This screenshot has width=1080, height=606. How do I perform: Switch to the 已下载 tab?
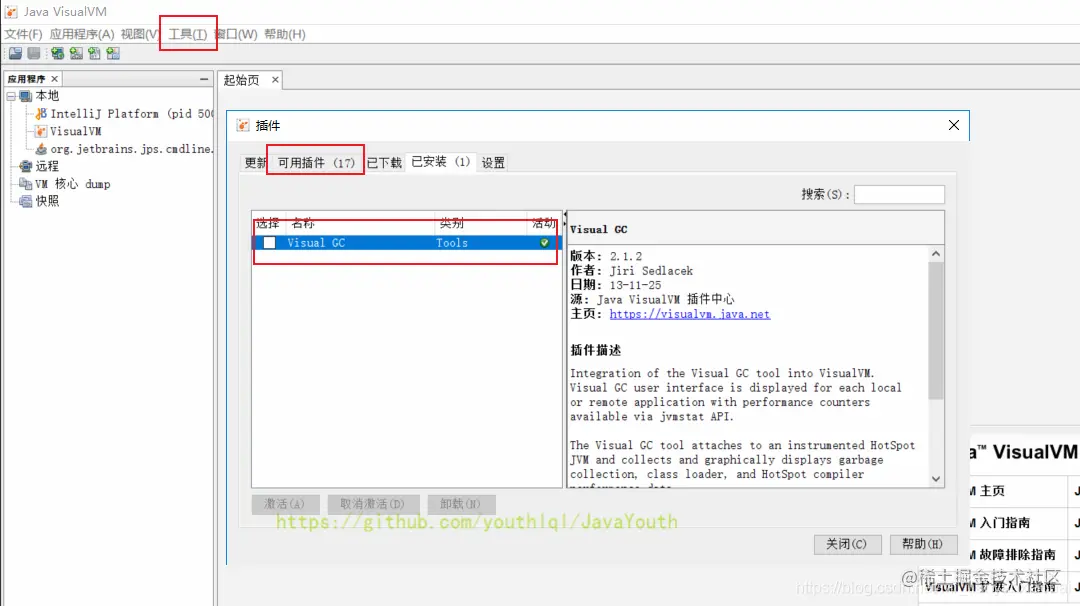tap(384, 163)
